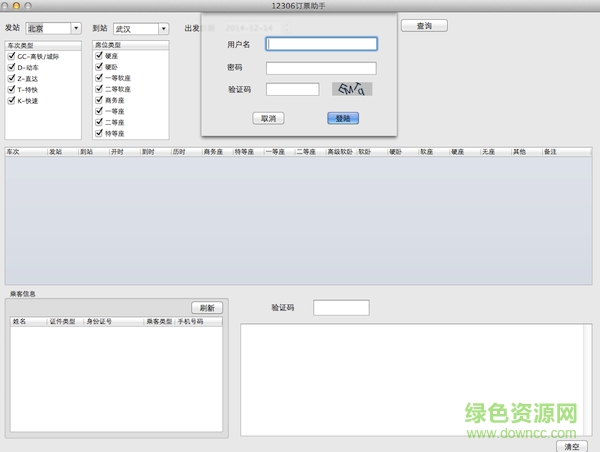Click the 其他 column header
Screen dimensions: 600x452
click(x=527, y=152)
